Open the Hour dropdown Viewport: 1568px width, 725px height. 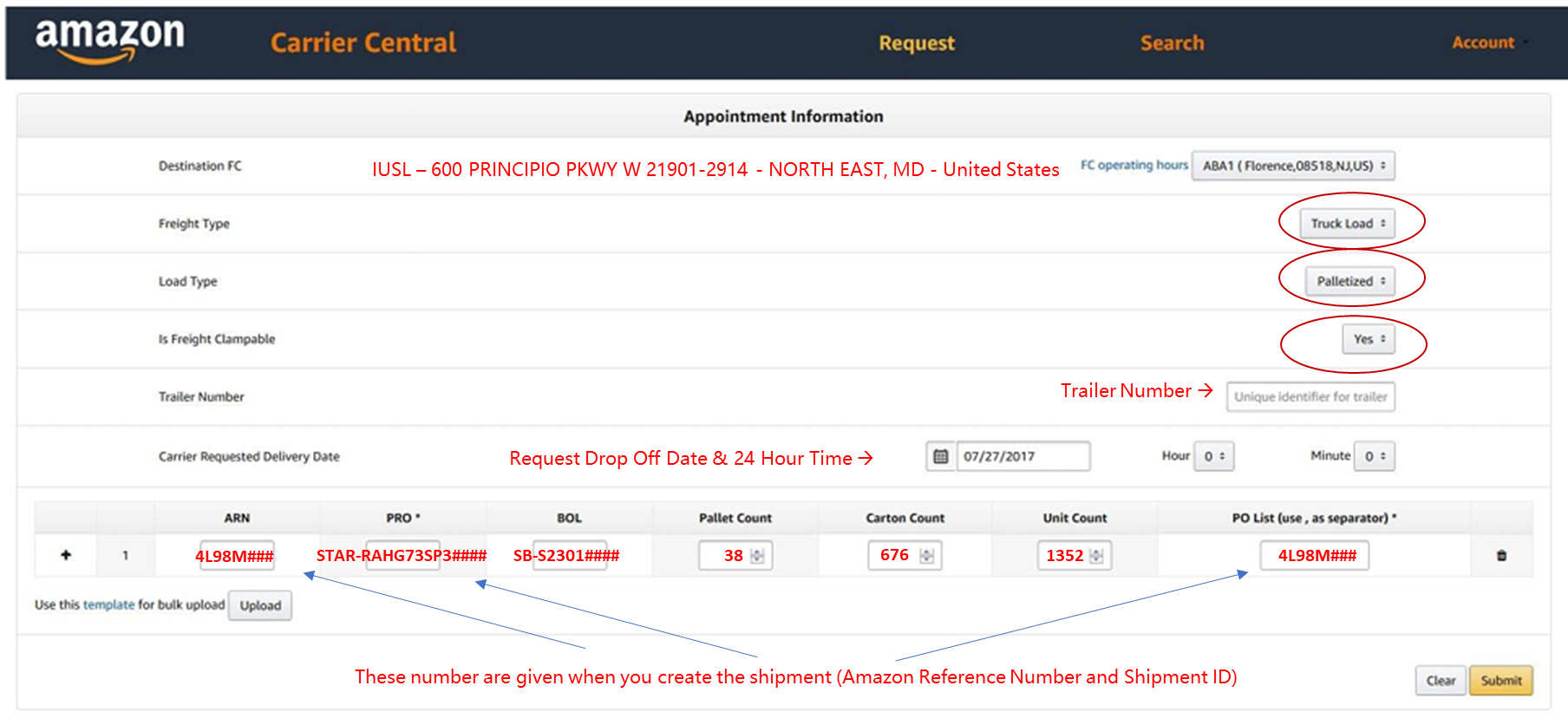1213,456
